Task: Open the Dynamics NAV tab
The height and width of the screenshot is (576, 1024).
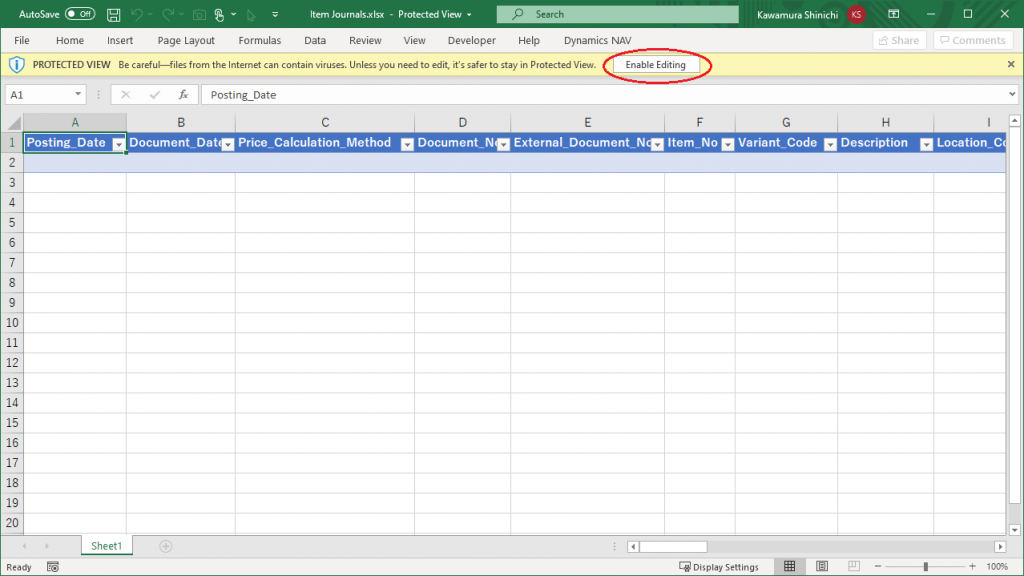Action: click(x=598, y=40)
